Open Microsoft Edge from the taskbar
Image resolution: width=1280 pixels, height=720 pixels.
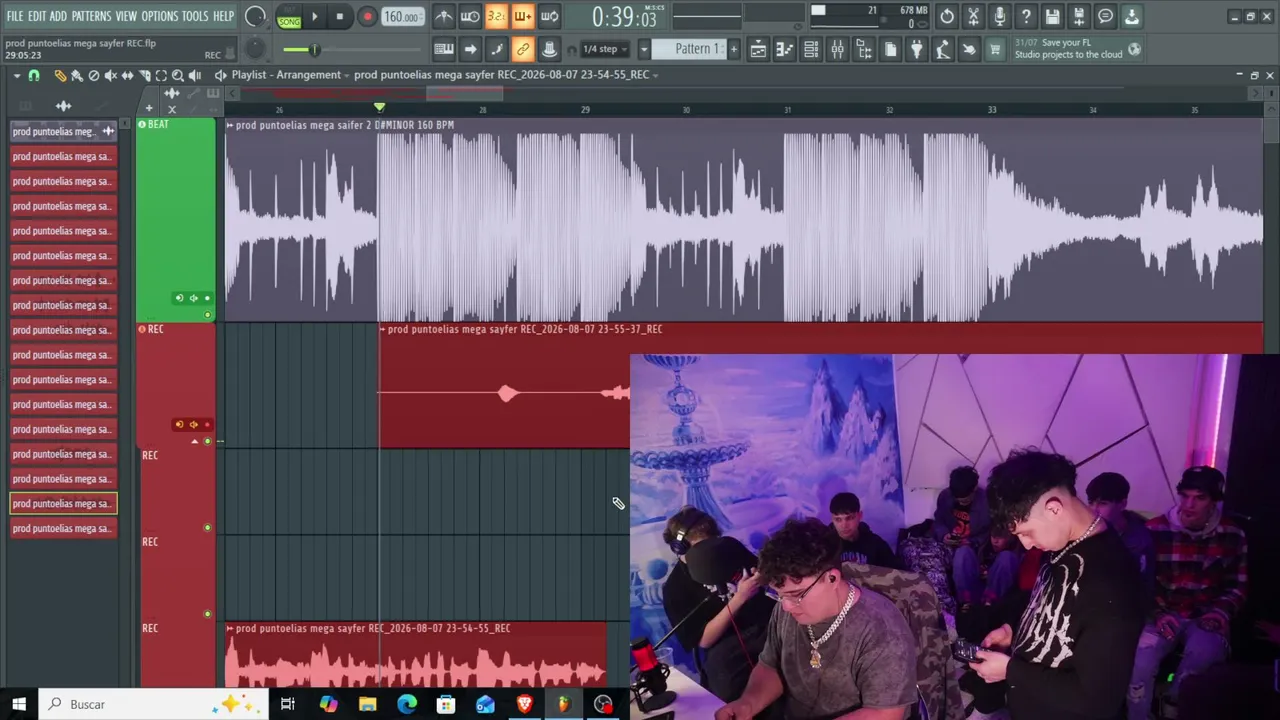407,704
